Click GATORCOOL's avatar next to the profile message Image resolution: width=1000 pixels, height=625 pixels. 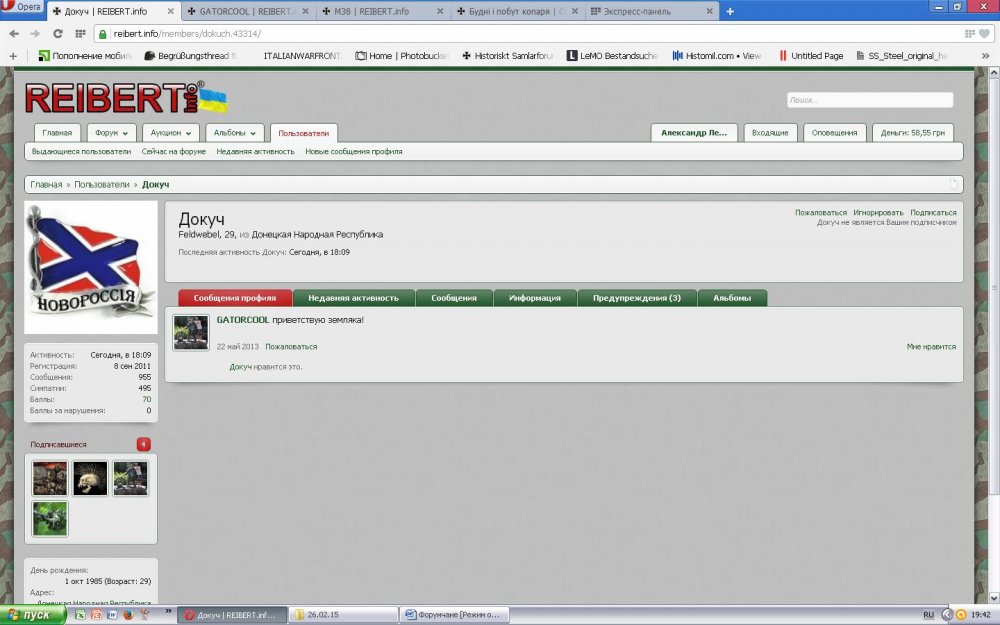pos(191,333)
